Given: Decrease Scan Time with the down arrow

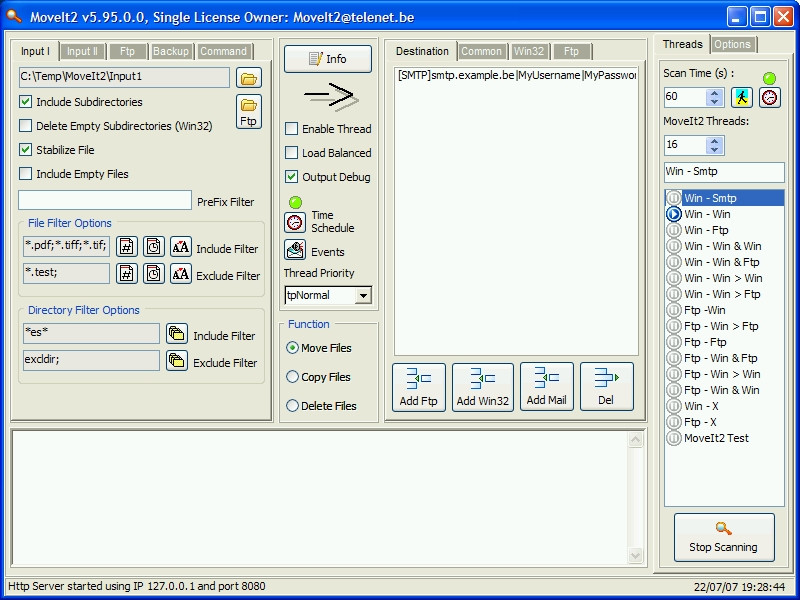Looking at the screenshot, I should [715, 102].
